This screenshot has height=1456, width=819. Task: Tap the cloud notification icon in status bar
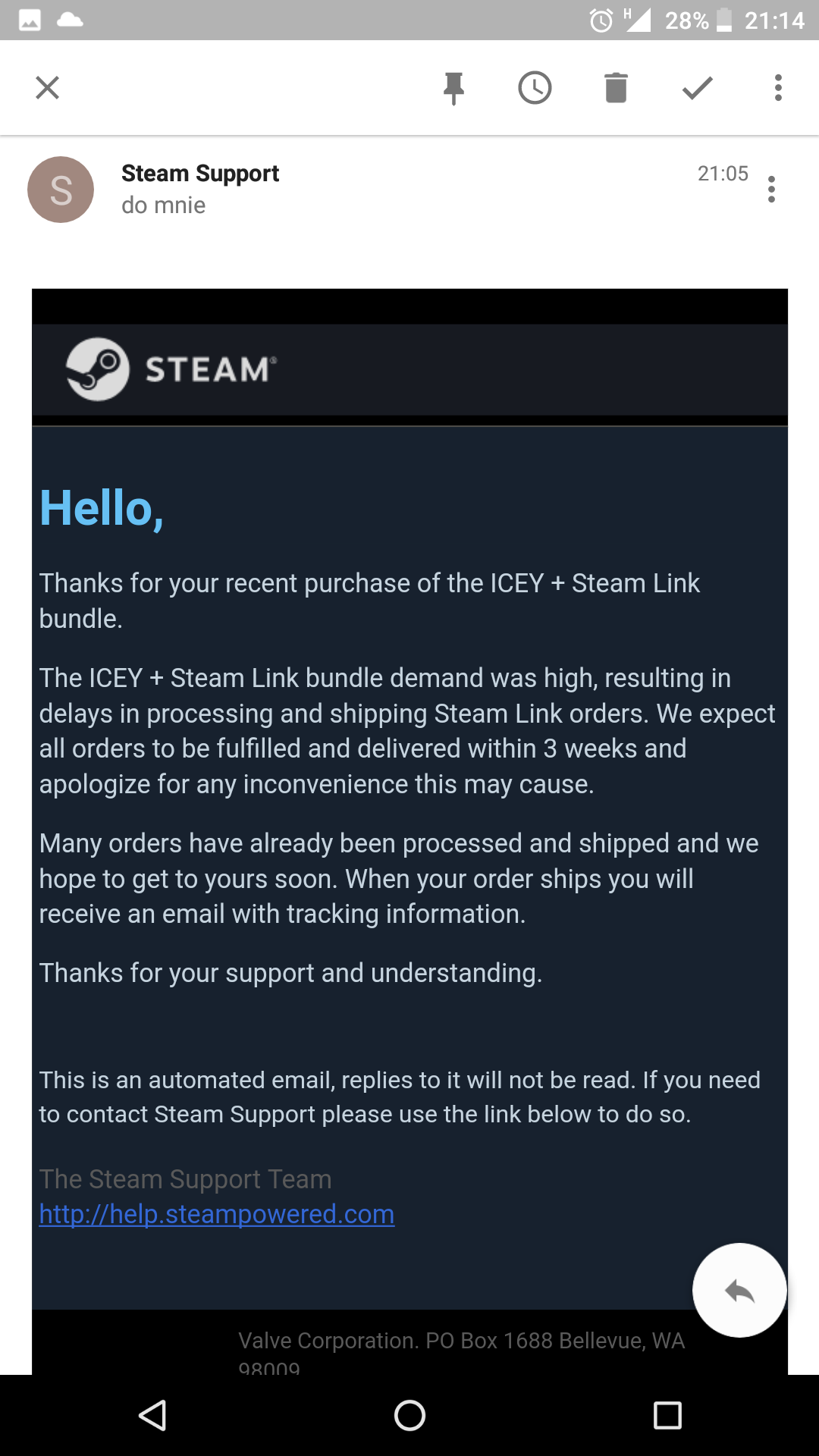(x=70, y=20)
